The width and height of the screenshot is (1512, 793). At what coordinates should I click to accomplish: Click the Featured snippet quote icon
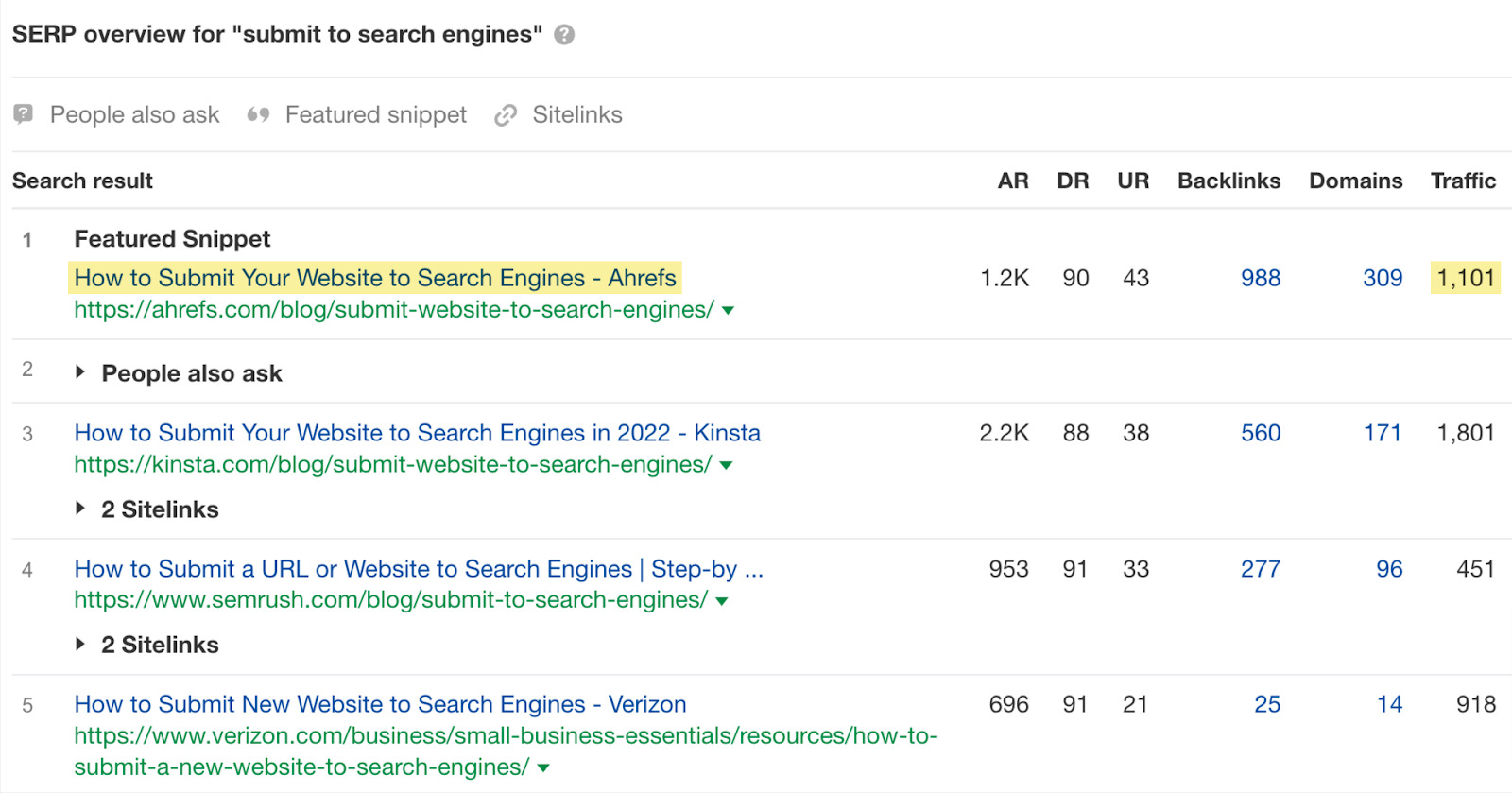pyautogui.click(x=258, y=115)
